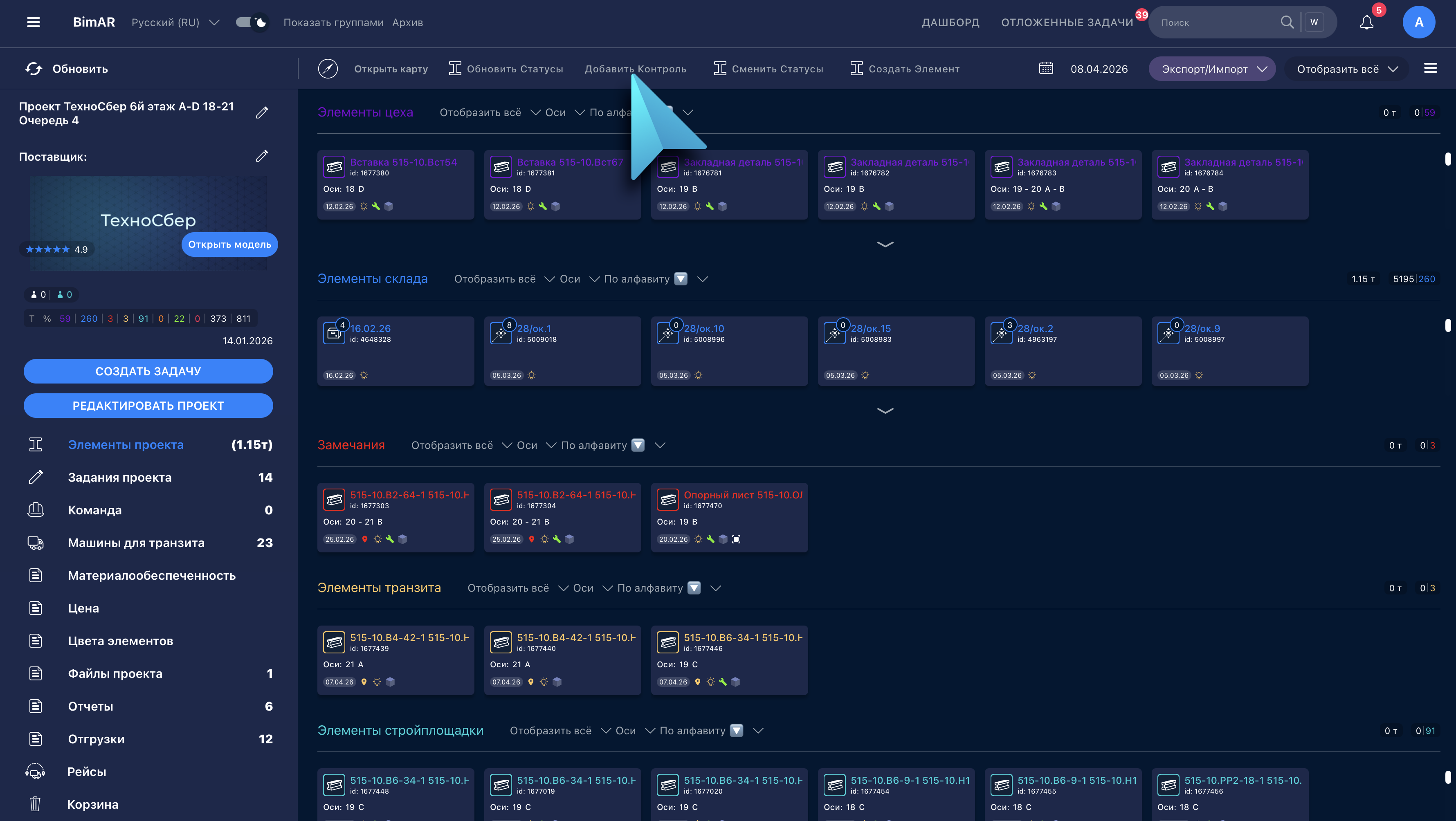The width and height of the screenshot is (1456, 821).
Task: Click the search magnifier icon
Action: 1286,22
